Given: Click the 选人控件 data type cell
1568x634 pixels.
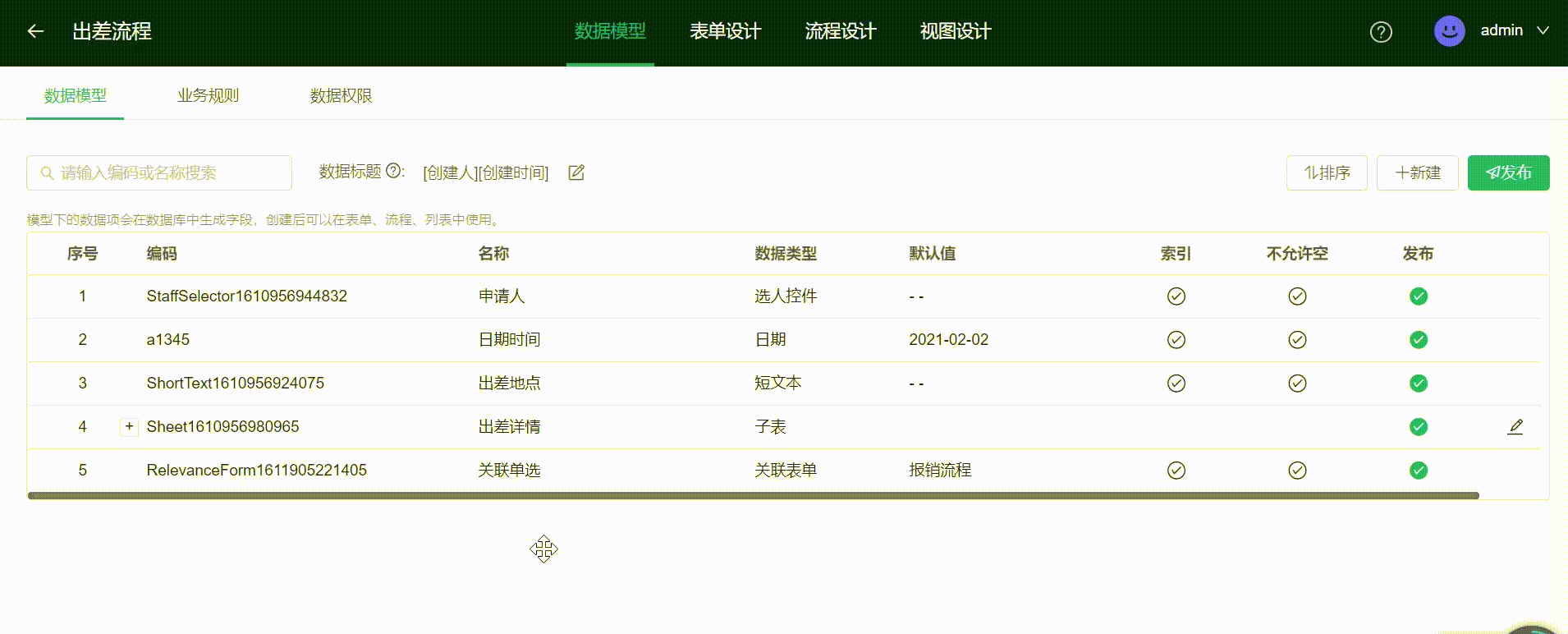Looking at the screenshot, I should coord(786,296).
